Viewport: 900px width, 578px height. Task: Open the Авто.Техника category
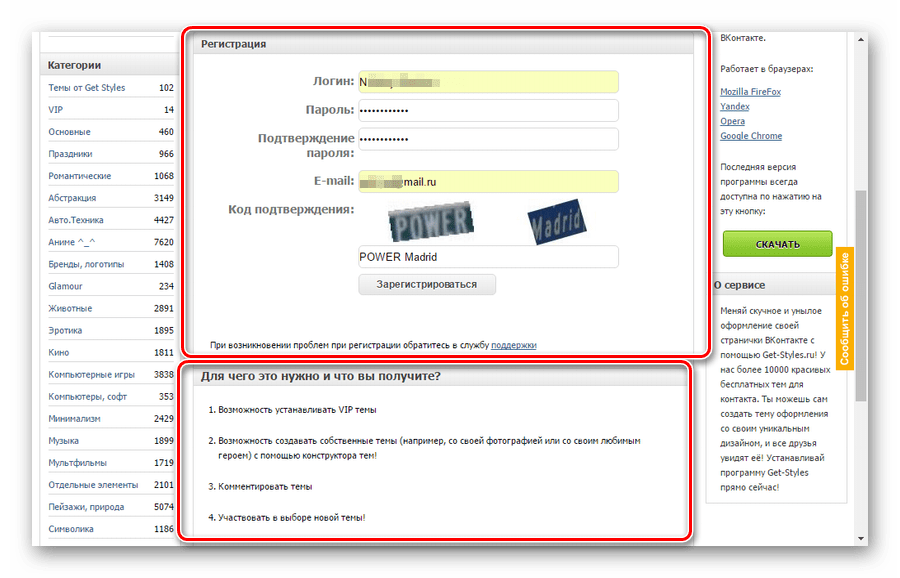76,220
